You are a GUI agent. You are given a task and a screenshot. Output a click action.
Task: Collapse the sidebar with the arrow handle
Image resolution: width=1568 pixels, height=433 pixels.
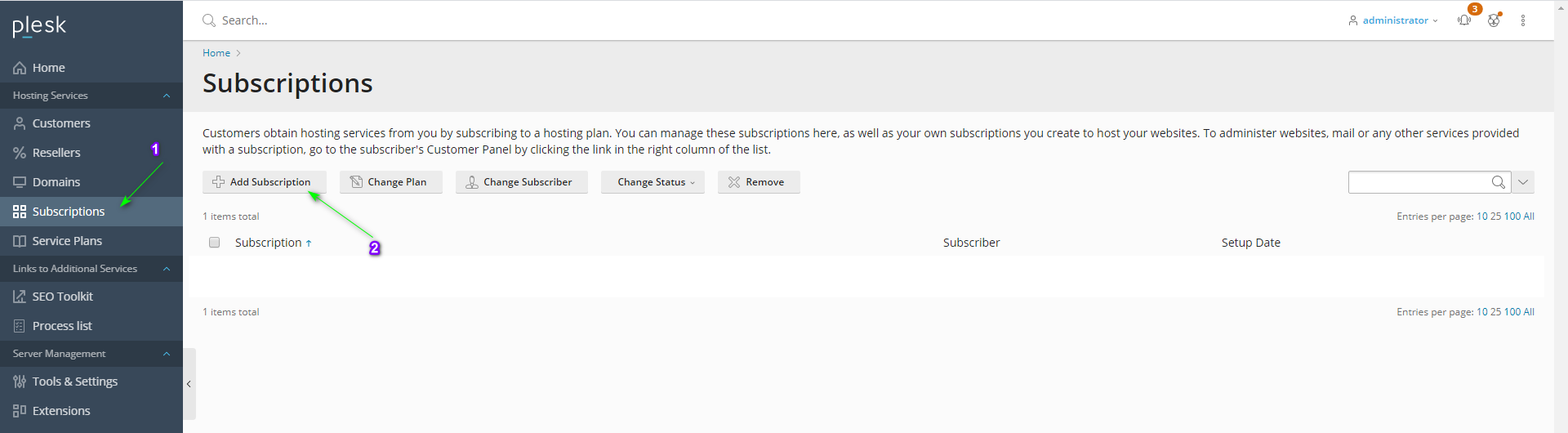[x=189, y=384]
